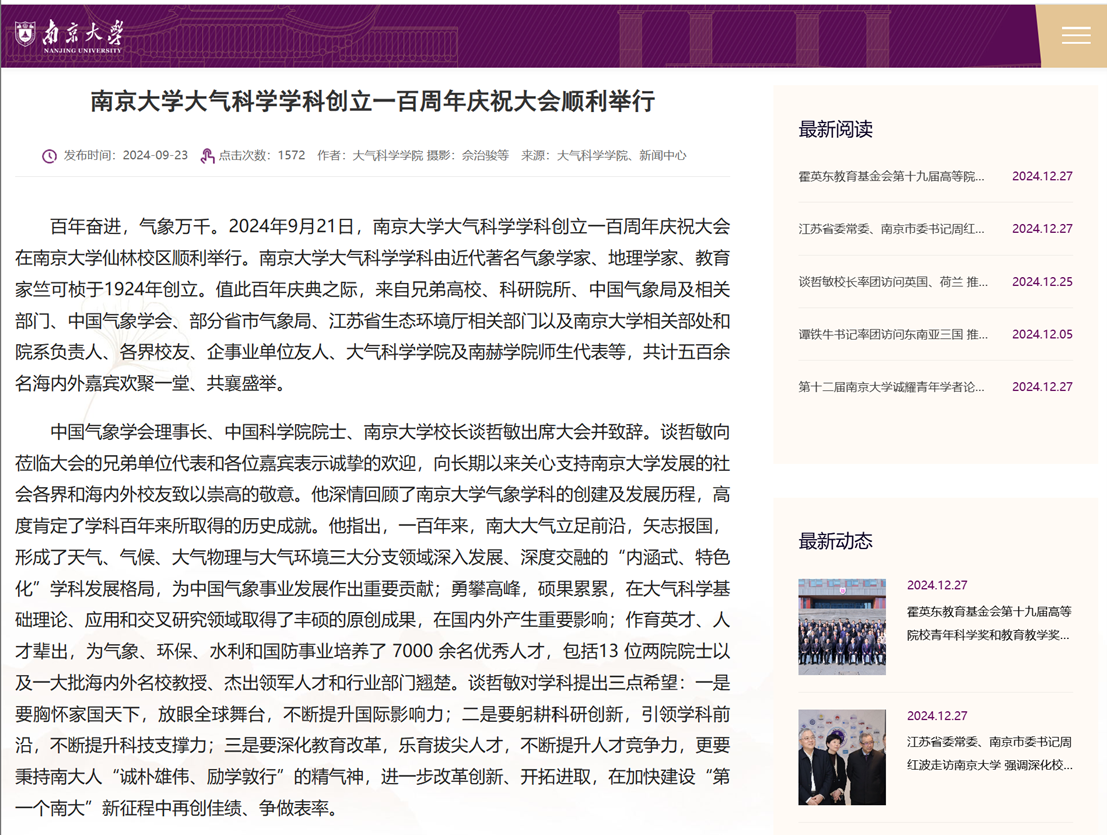Click the pointer icon beside 点击次数
This screenshot has height=835, width=1107.
coord(207,156)
